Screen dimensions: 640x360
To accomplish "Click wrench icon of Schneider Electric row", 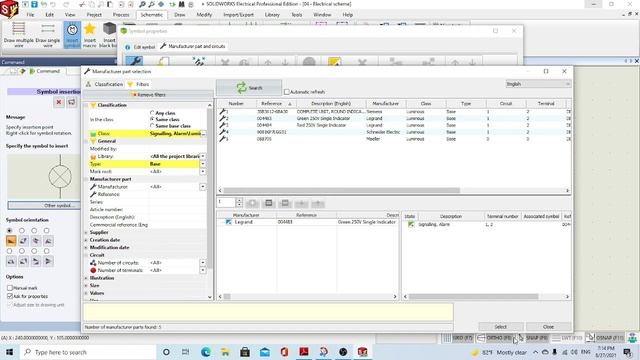I will (222, 132).
